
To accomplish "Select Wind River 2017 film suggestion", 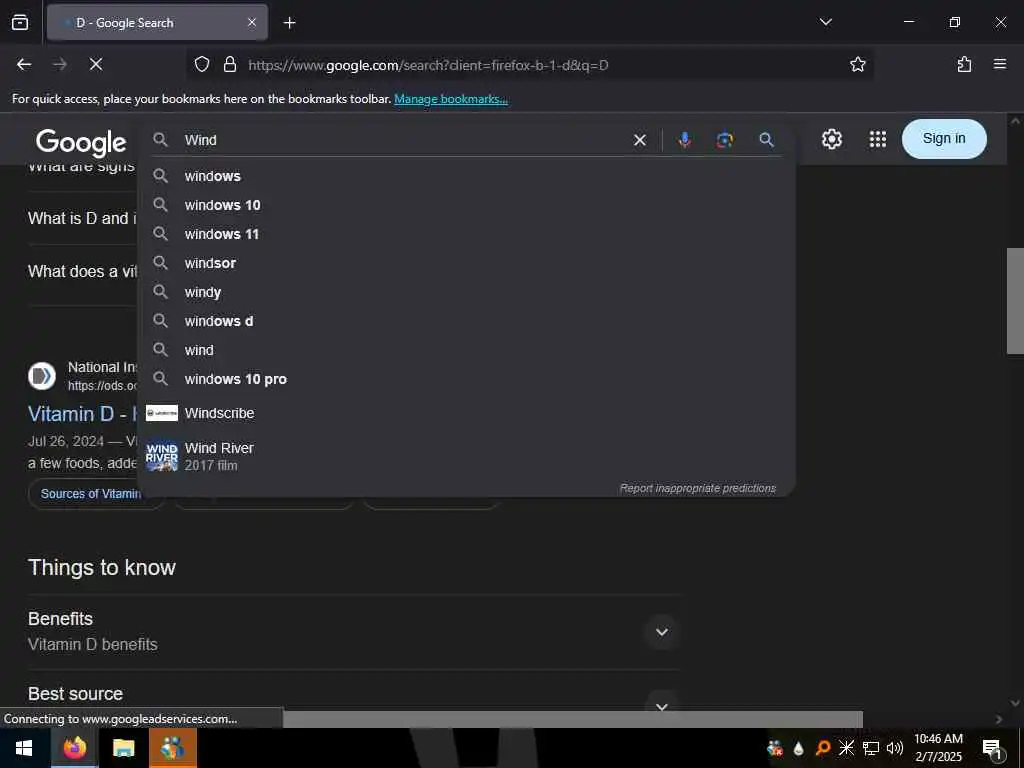I will click(466, 456).
